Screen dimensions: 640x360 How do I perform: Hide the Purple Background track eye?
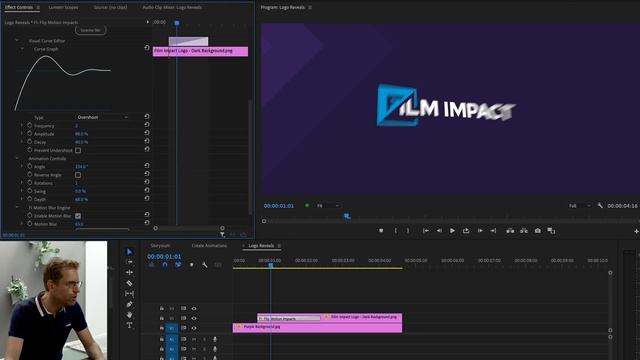pyautogui.click(x=194, y=328)
